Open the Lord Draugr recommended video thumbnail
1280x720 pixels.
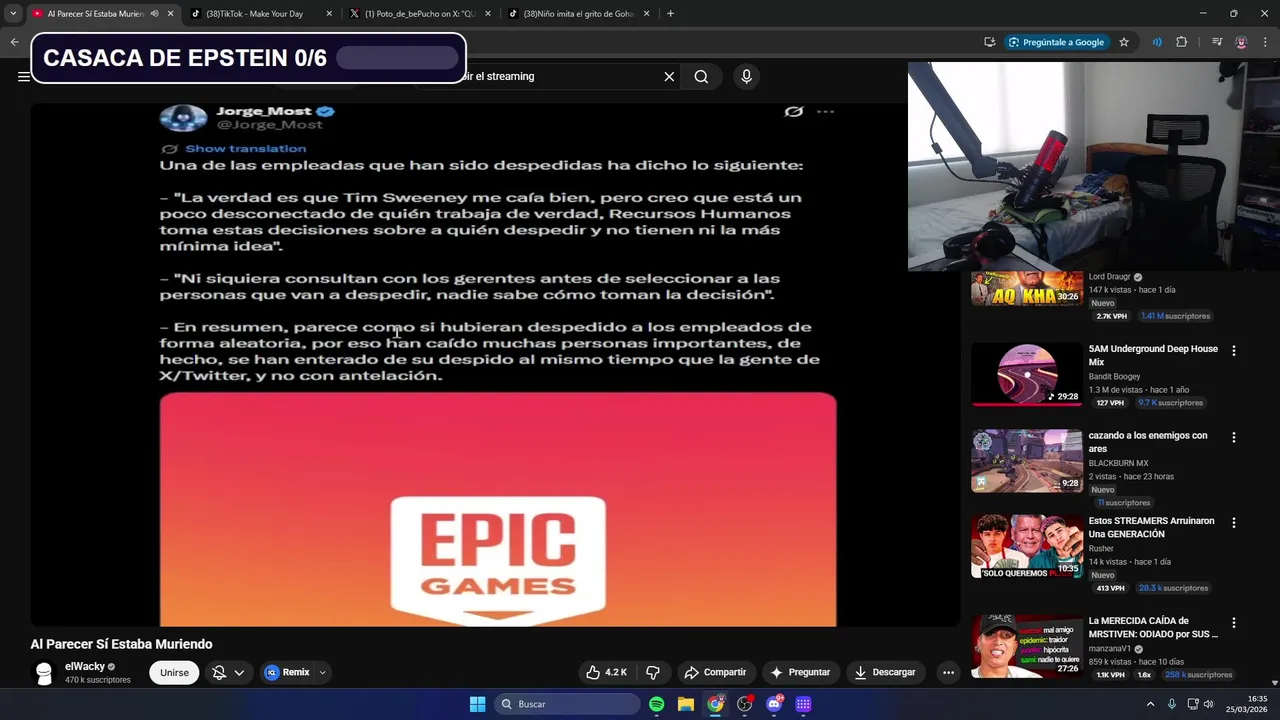[1027, 288]
